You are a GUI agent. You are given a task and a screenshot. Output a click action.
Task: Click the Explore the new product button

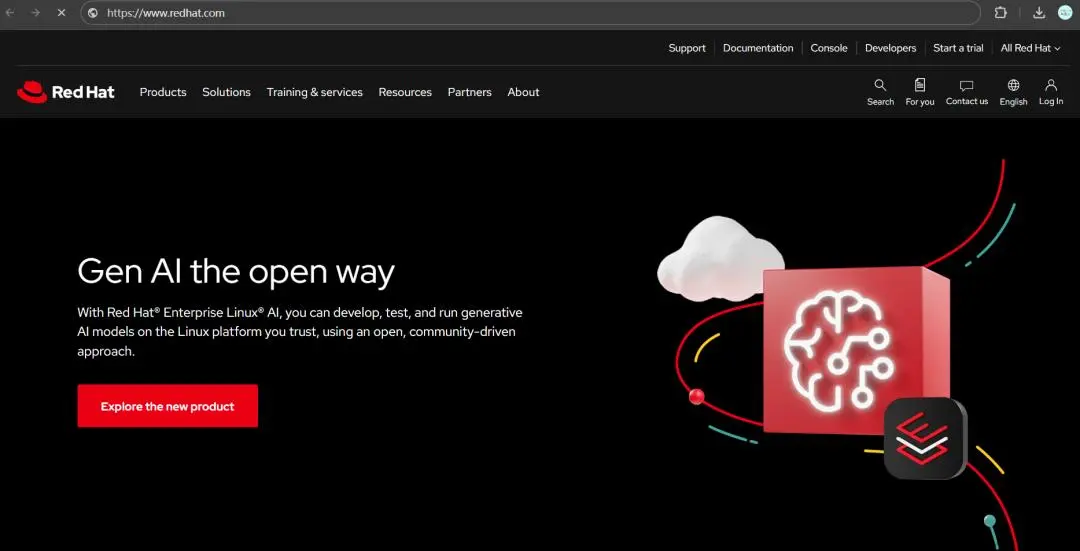coord(167,406)
